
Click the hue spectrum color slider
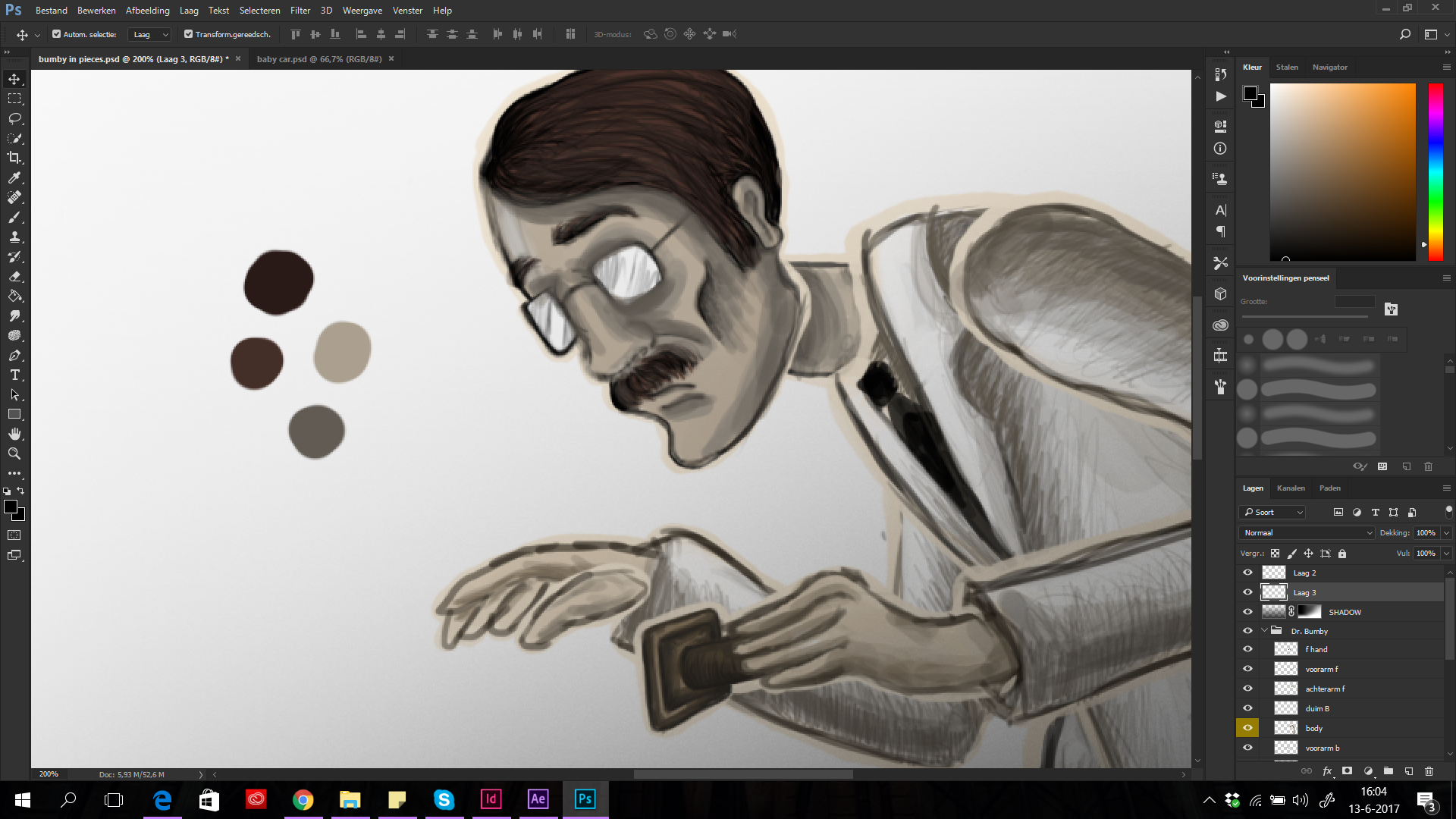(1436, 171)
